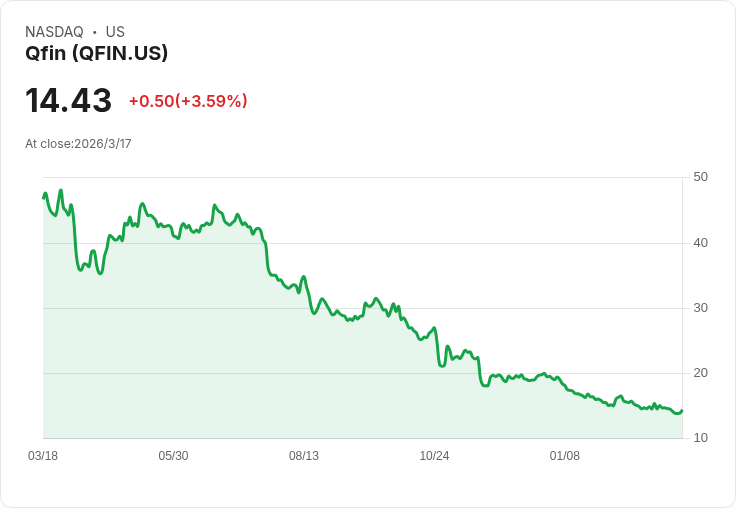Select the 30 price axis label

pyautogui.click(x=700, y=307)
